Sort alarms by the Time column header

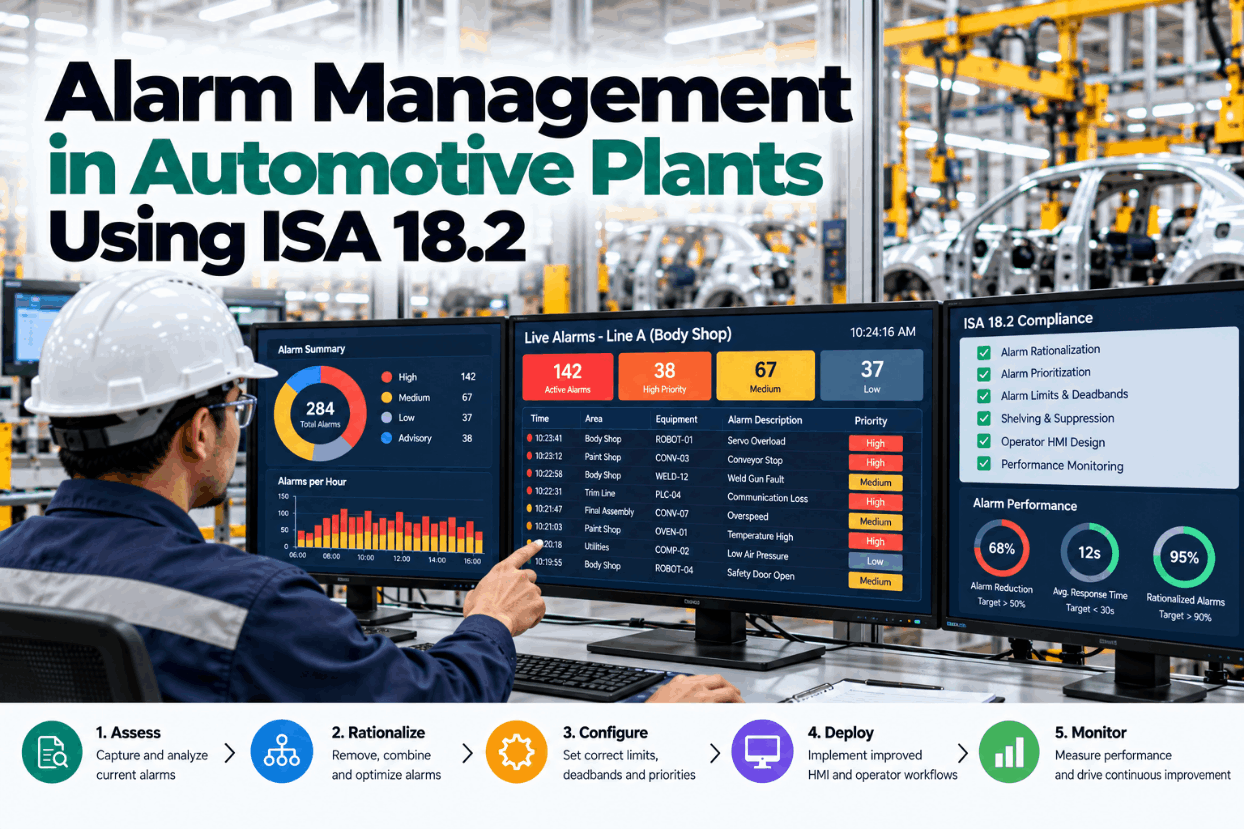point(540,419)
